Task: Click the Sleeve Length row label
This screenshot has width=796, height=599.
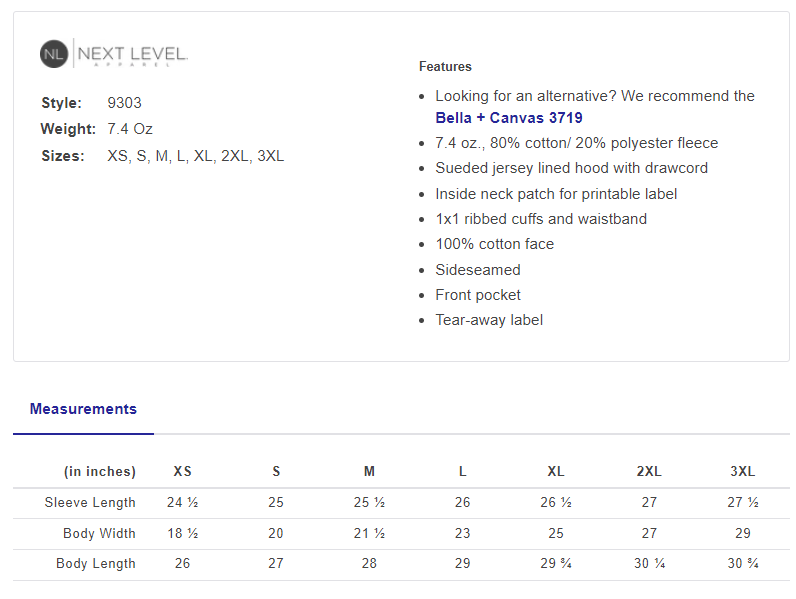Action: tap(90, 503)
